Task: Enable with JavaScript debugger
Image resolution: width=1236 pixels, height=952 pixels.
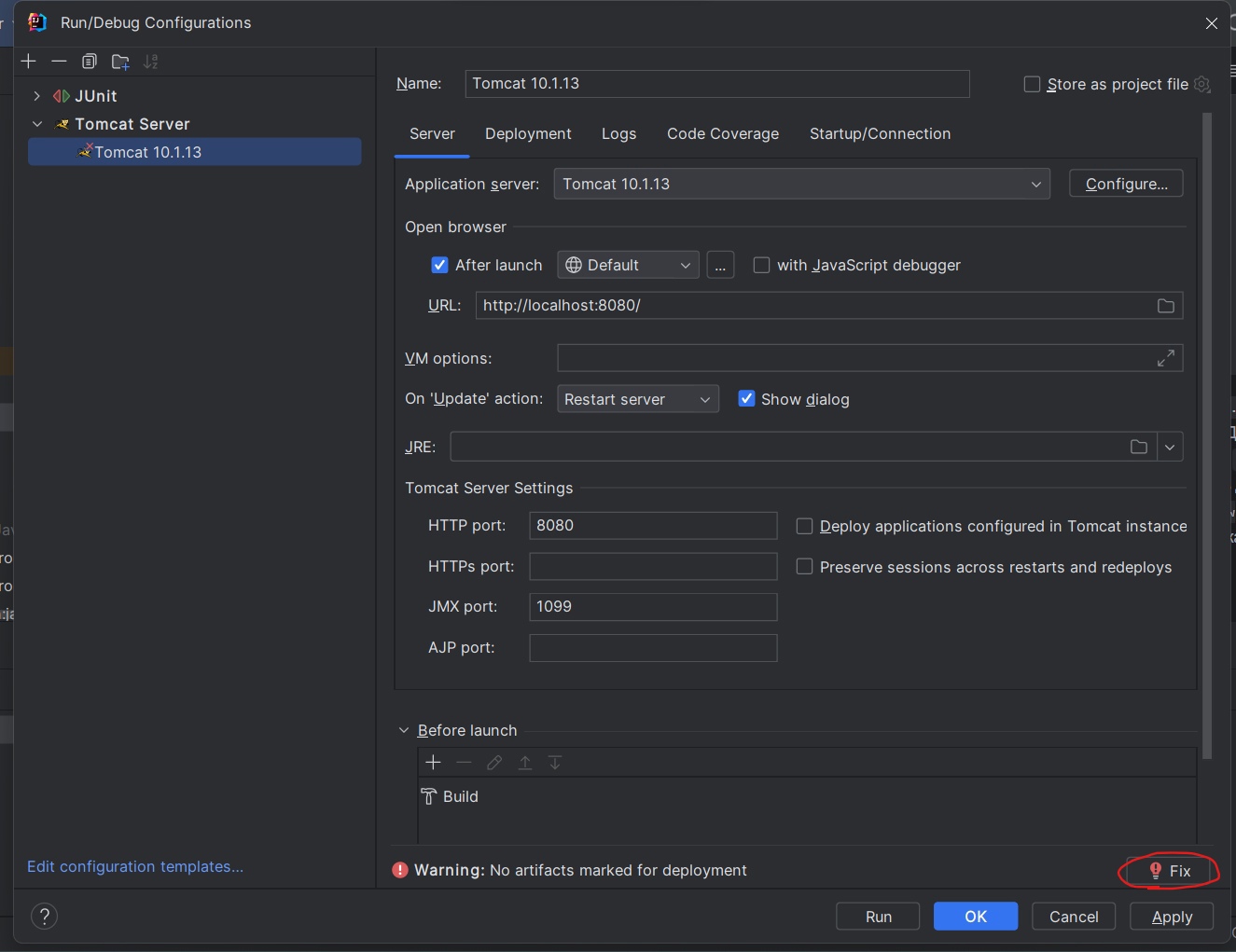Action: [x=761, y=265]
